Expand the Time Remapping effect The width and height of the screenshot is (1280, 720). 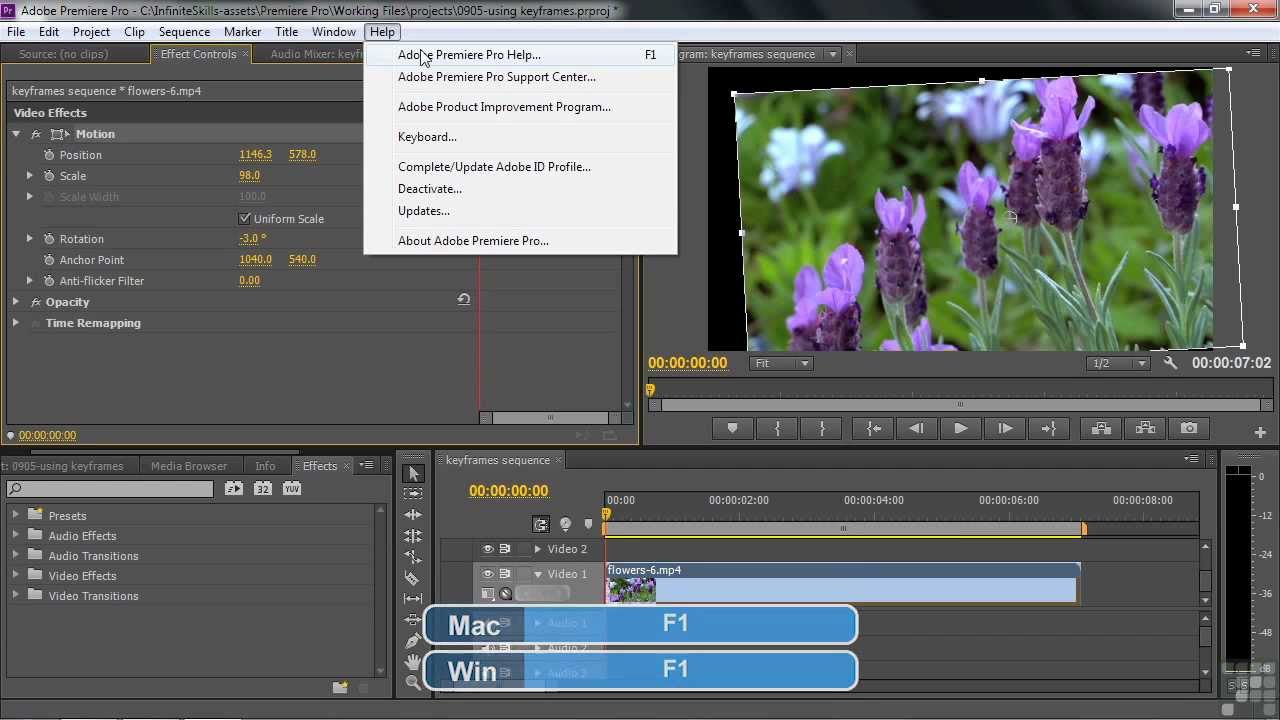pos(16,323)
